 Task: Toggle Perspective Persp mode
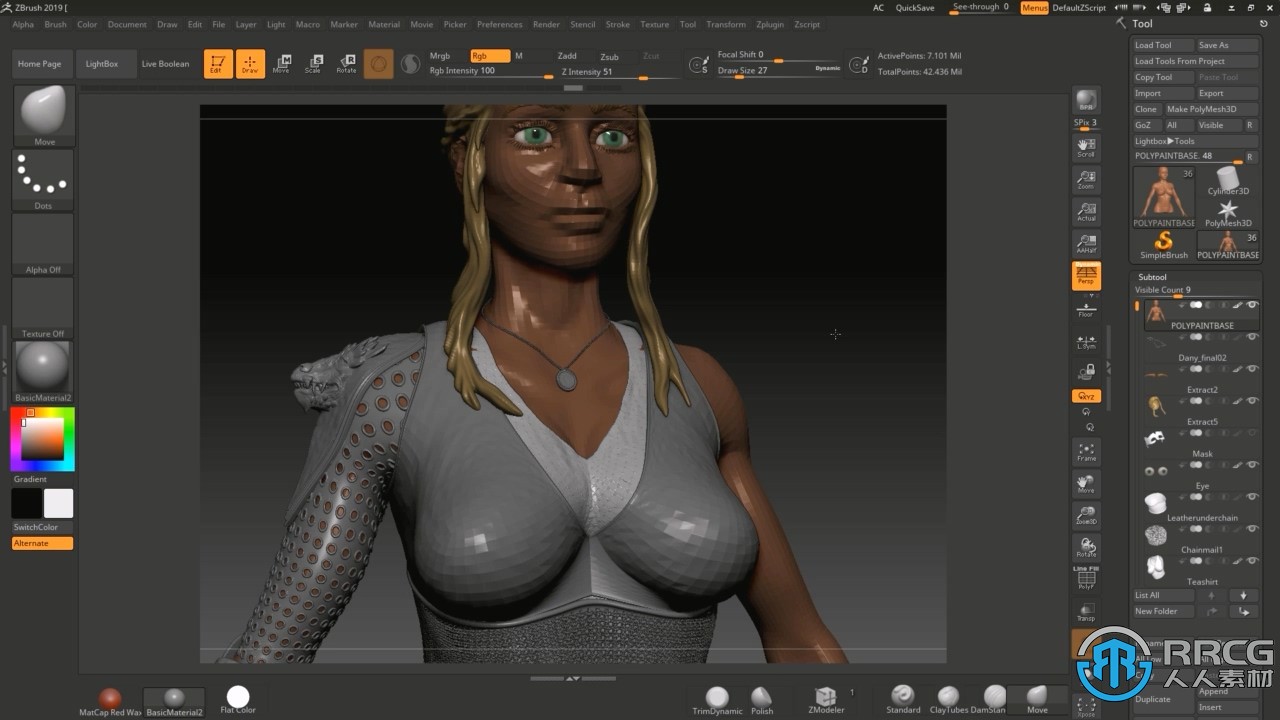1086,276
